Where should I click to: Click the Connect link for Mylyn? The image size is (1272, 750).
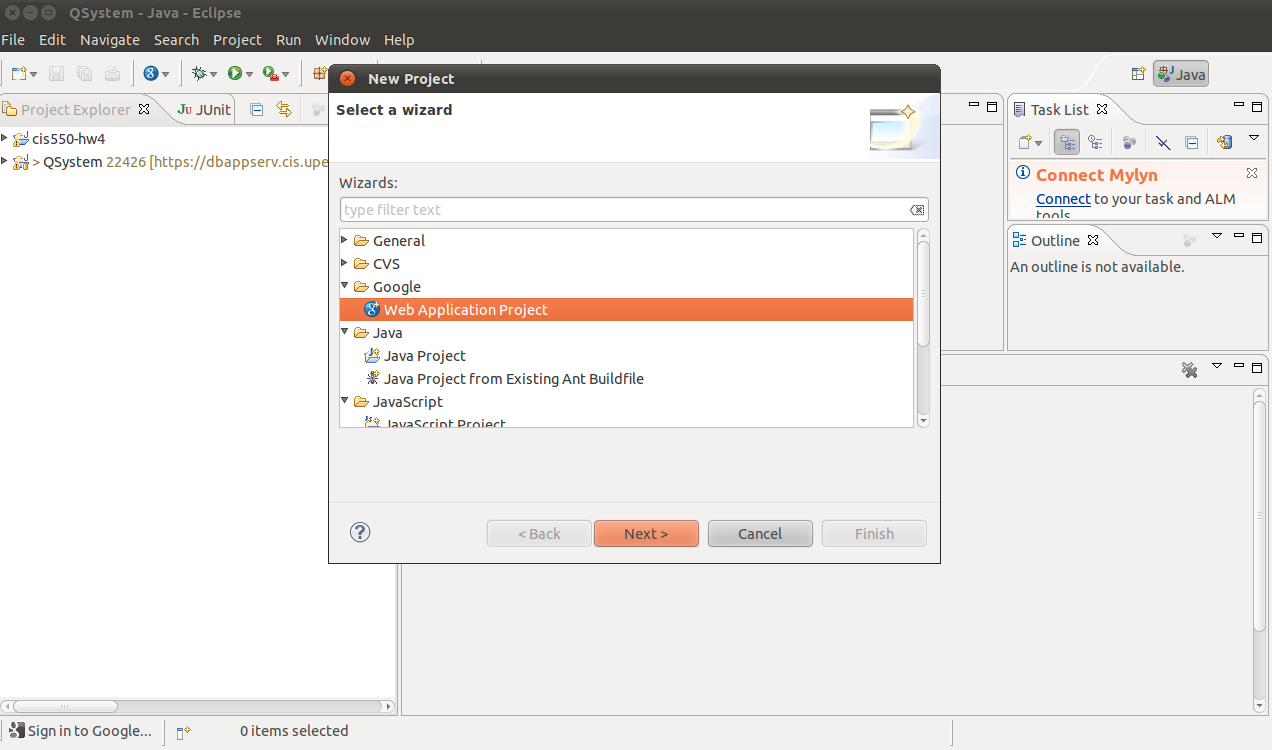tap(1063, 199)
